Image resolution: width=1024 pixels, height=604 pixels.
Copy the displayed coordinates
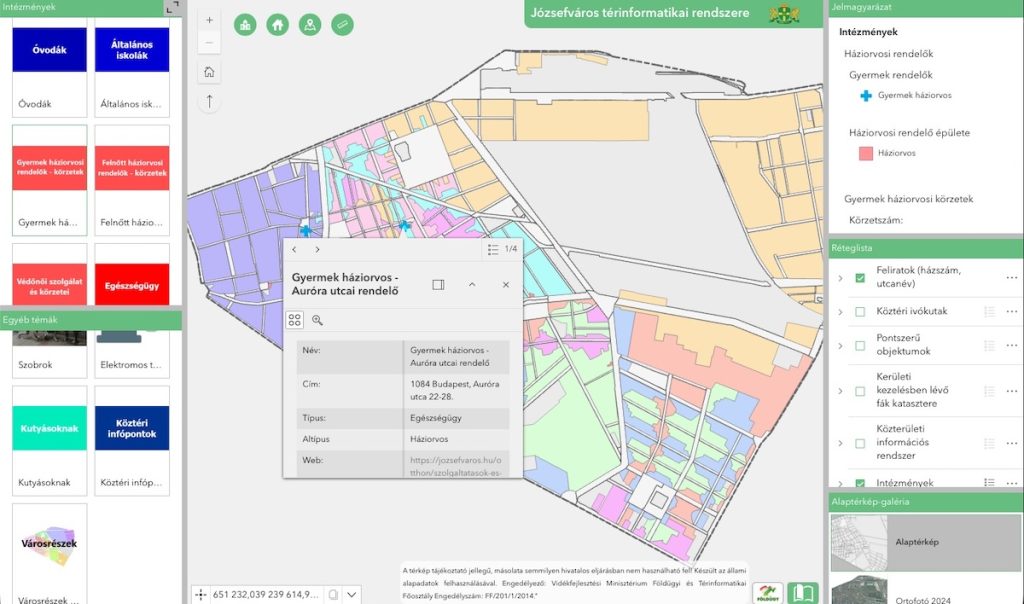tap(333, 594)
